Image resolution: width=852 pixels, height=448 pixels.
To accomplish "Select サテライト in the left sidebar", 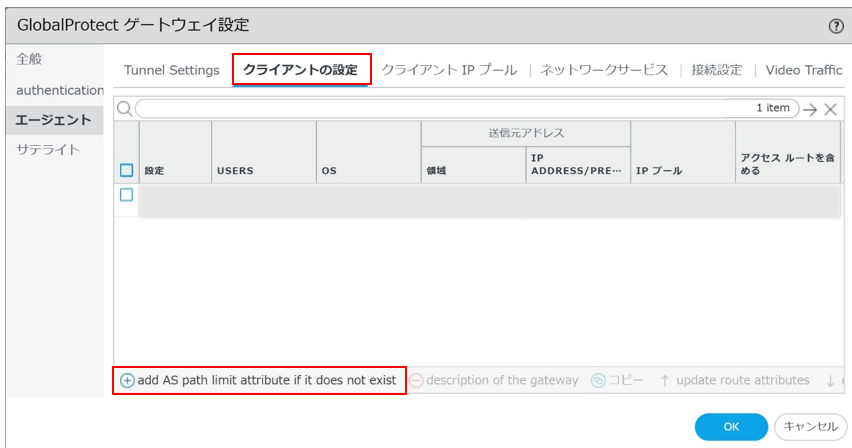I will [x=48, y=150].
